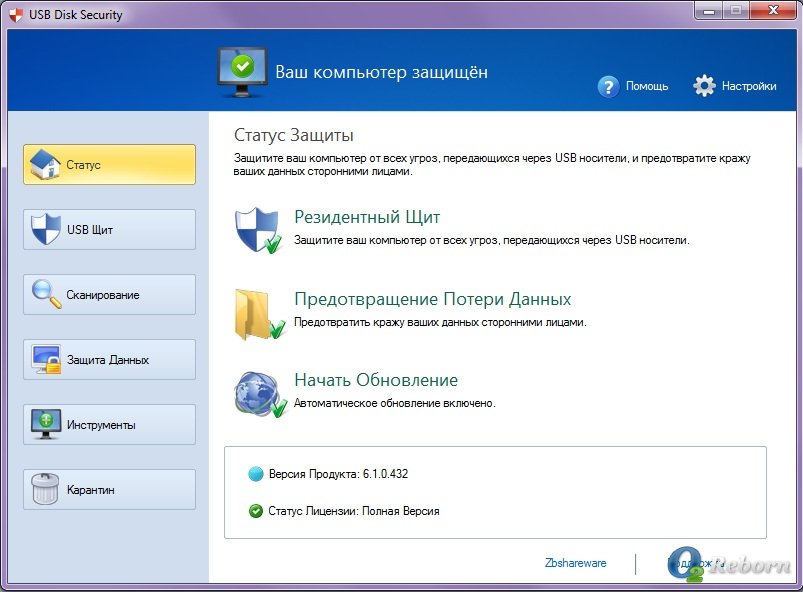Click the trash bin icon for Карантин
This screenshot has height=592, width=803.
point(45,489)
